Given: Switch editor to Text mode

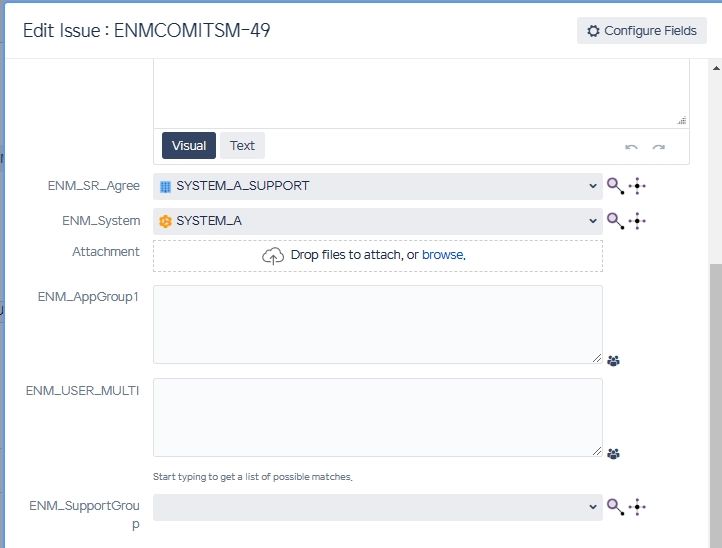Looking at the screenshot, I should (242, 146).
